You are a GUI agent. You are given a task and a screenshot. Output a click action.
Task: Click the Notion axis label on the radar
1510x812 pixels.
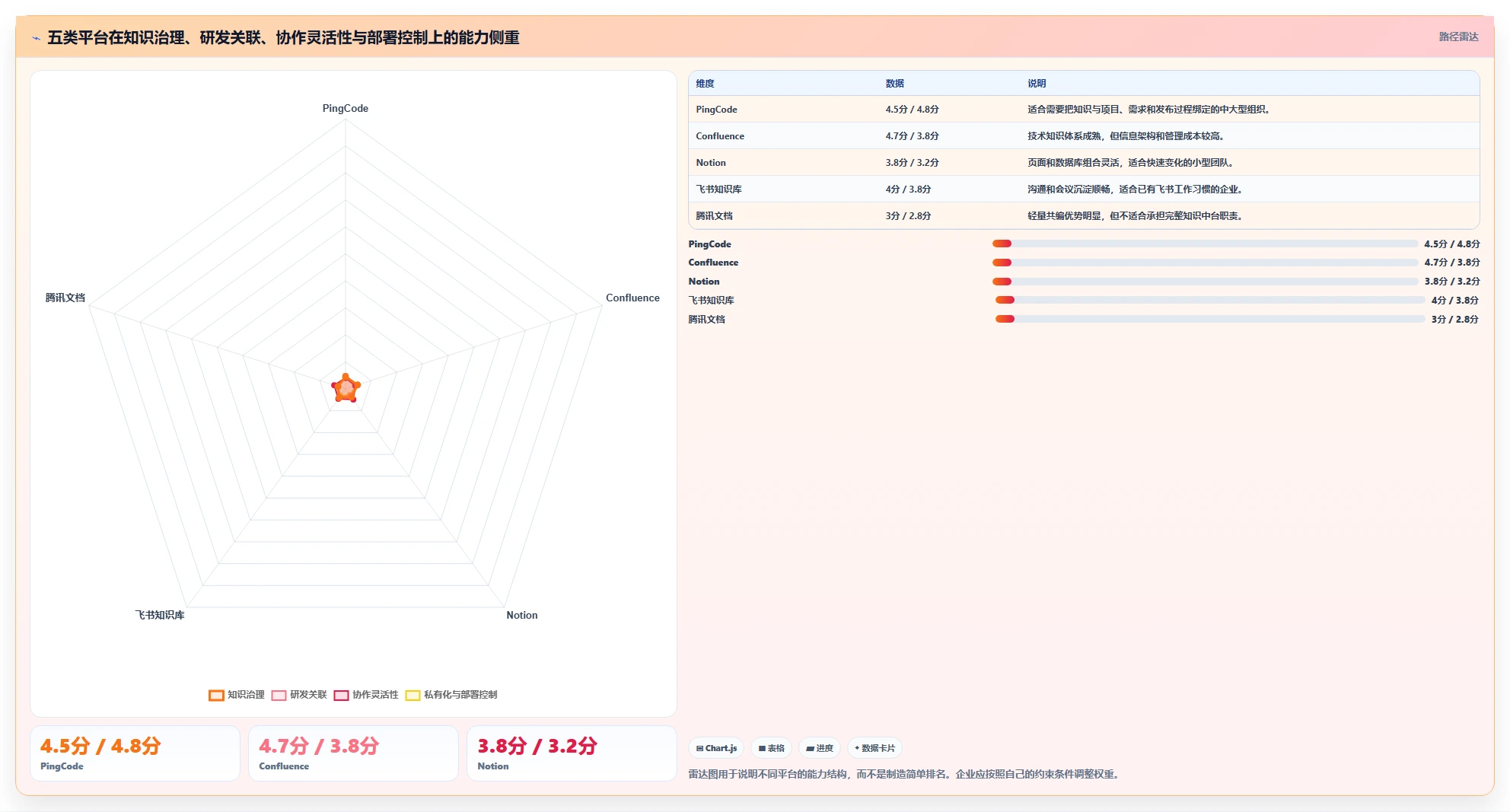click(x=522, y=615)
